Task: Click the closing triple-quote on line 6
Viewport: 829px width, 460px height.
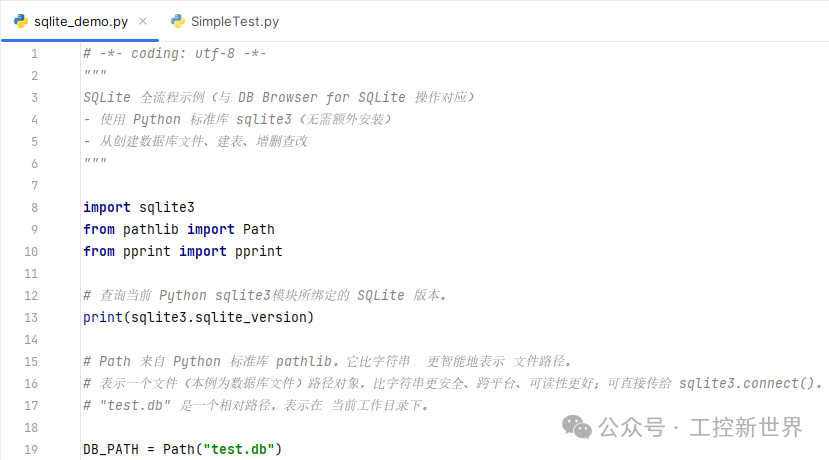Action: (95, 163)
